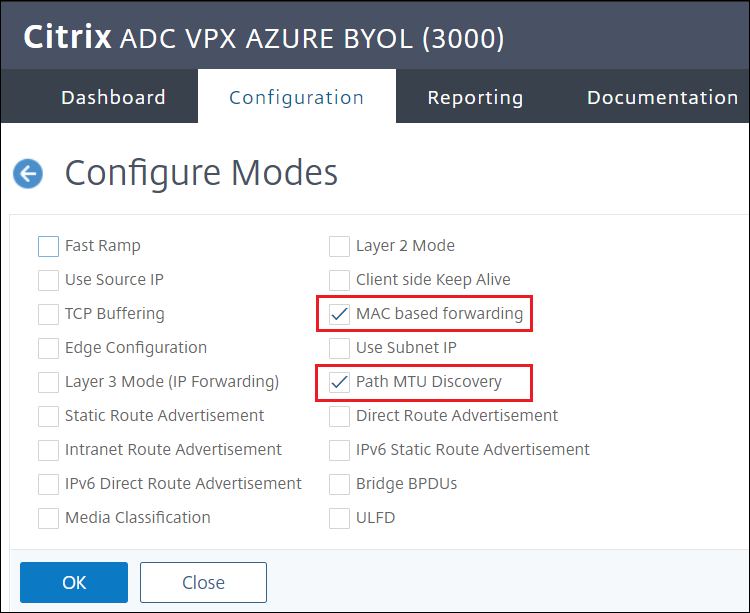Switch to the Reporting tab
Screen dimensions: 750x613
[475, 97]
